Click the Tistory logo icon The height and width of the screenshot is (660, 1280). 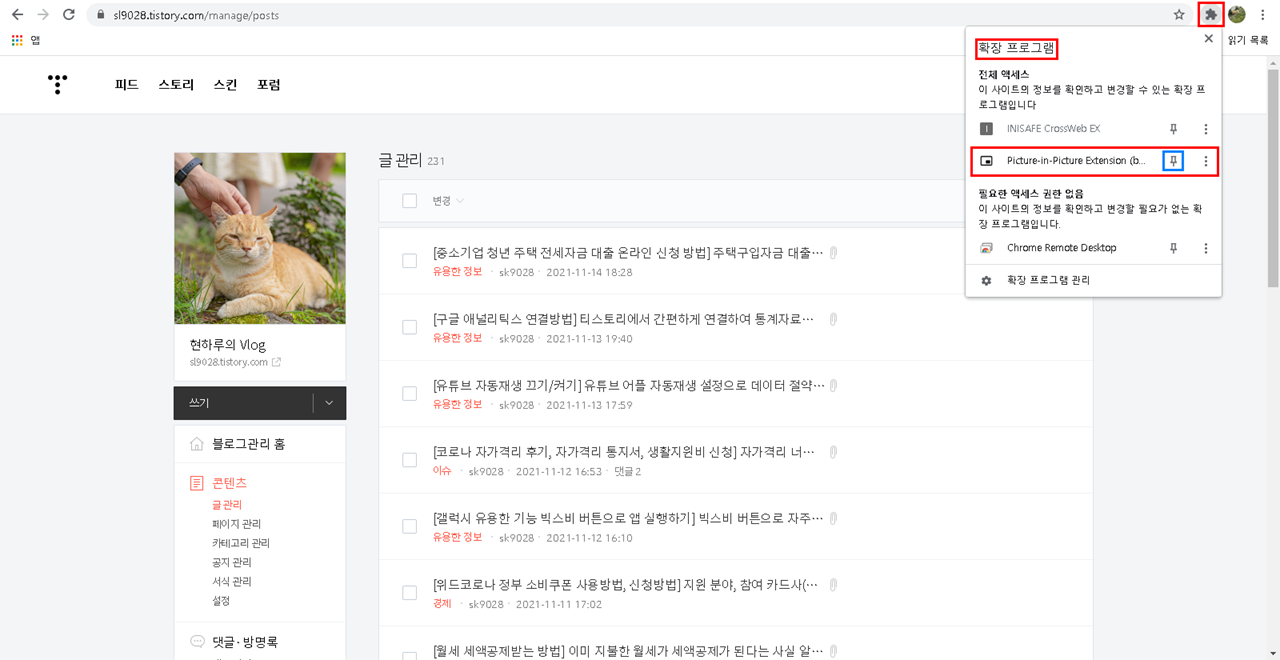click(x=58, y=84)
